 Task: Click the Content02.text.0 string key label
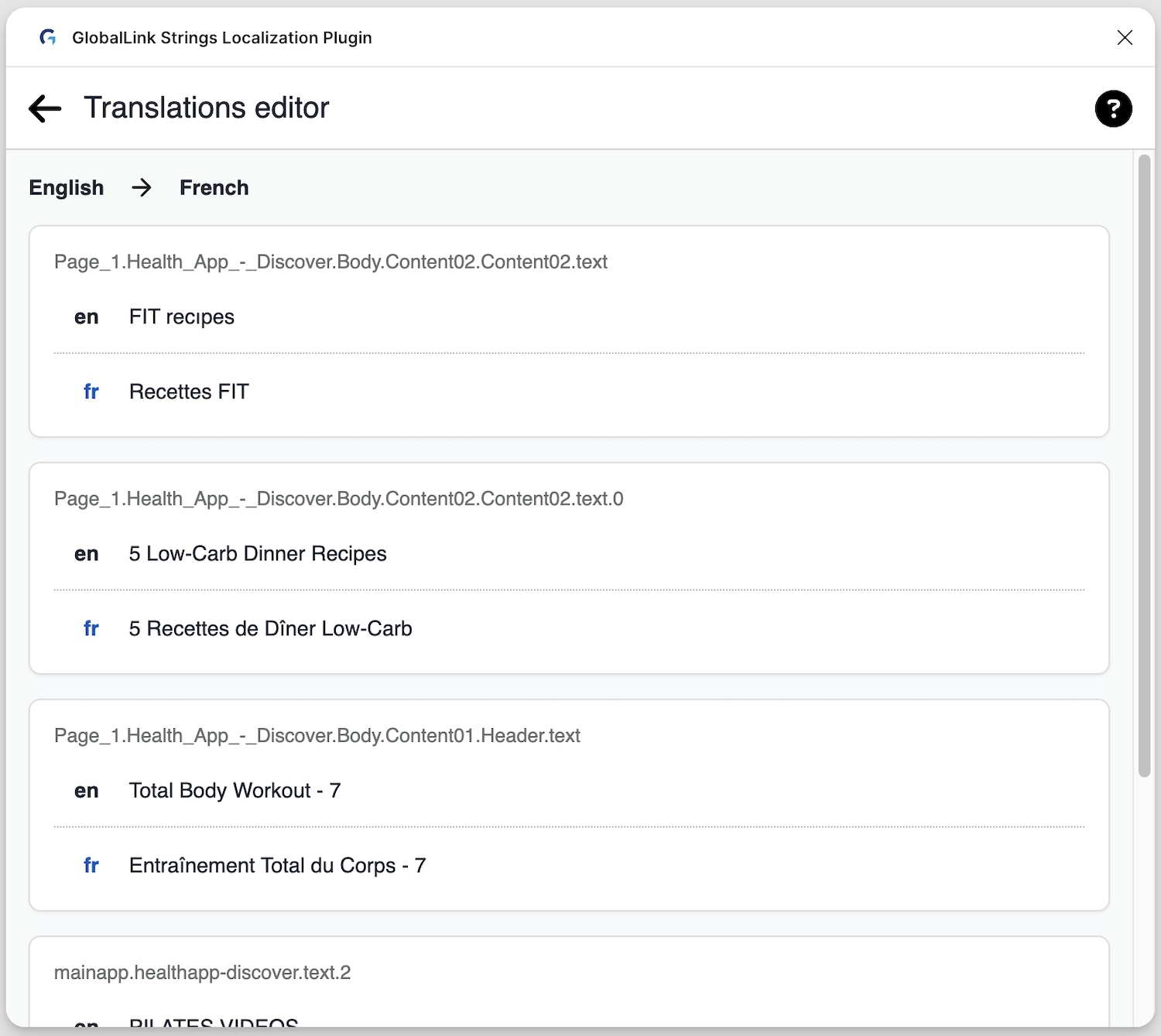click(x=338, y=498)
